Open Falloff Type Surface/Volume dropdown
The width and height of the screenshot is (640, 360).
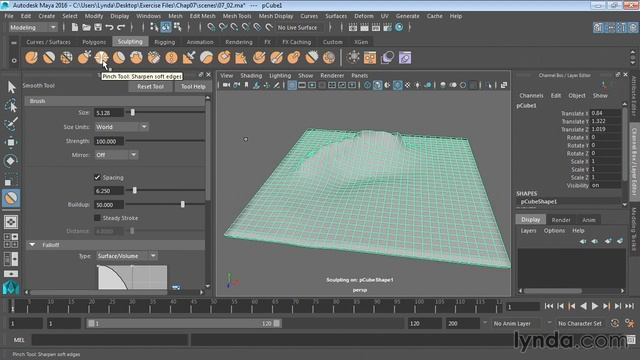127,256
